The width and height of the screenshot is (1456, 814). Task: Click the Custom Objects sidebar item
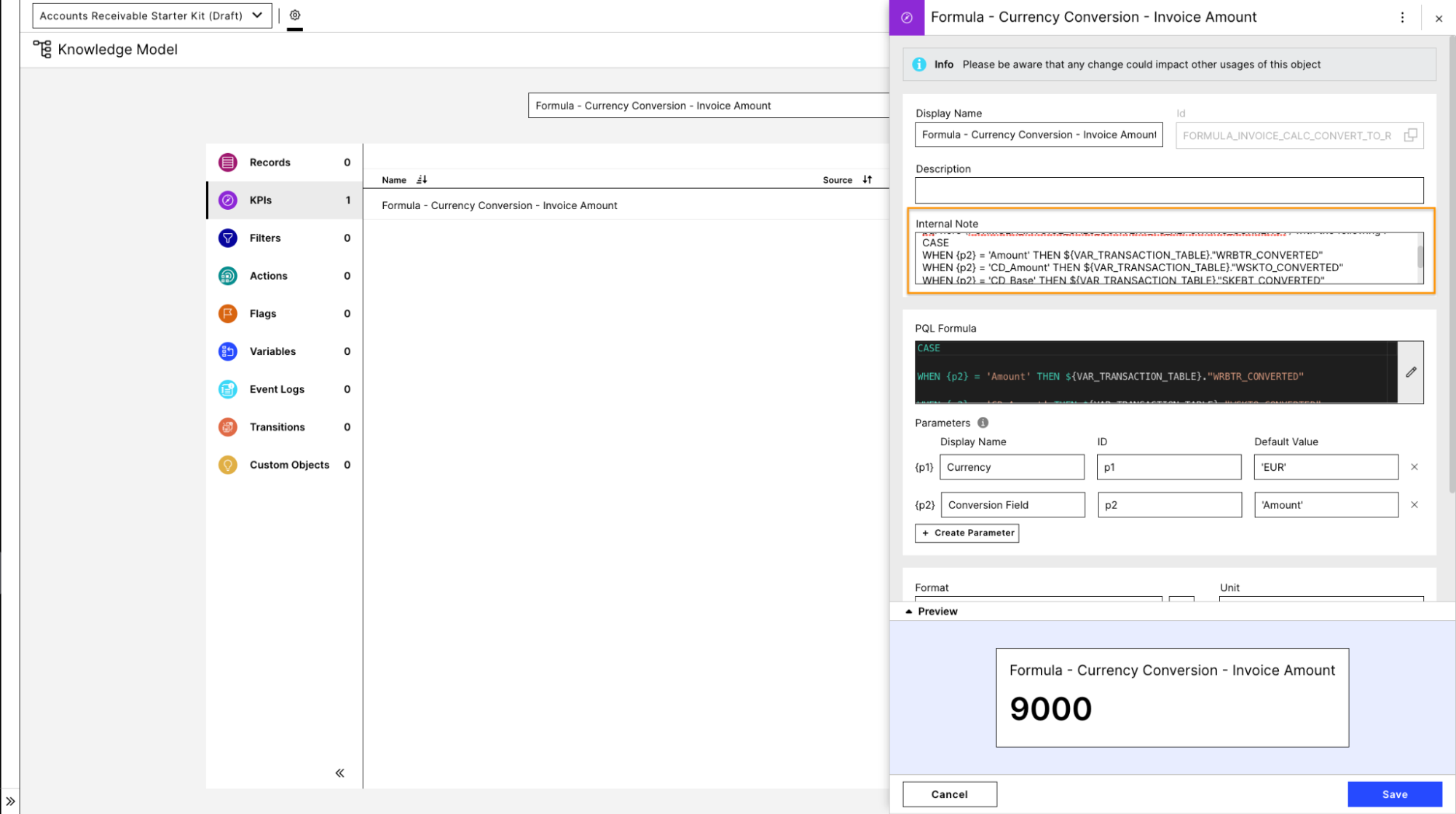(289, 464)
